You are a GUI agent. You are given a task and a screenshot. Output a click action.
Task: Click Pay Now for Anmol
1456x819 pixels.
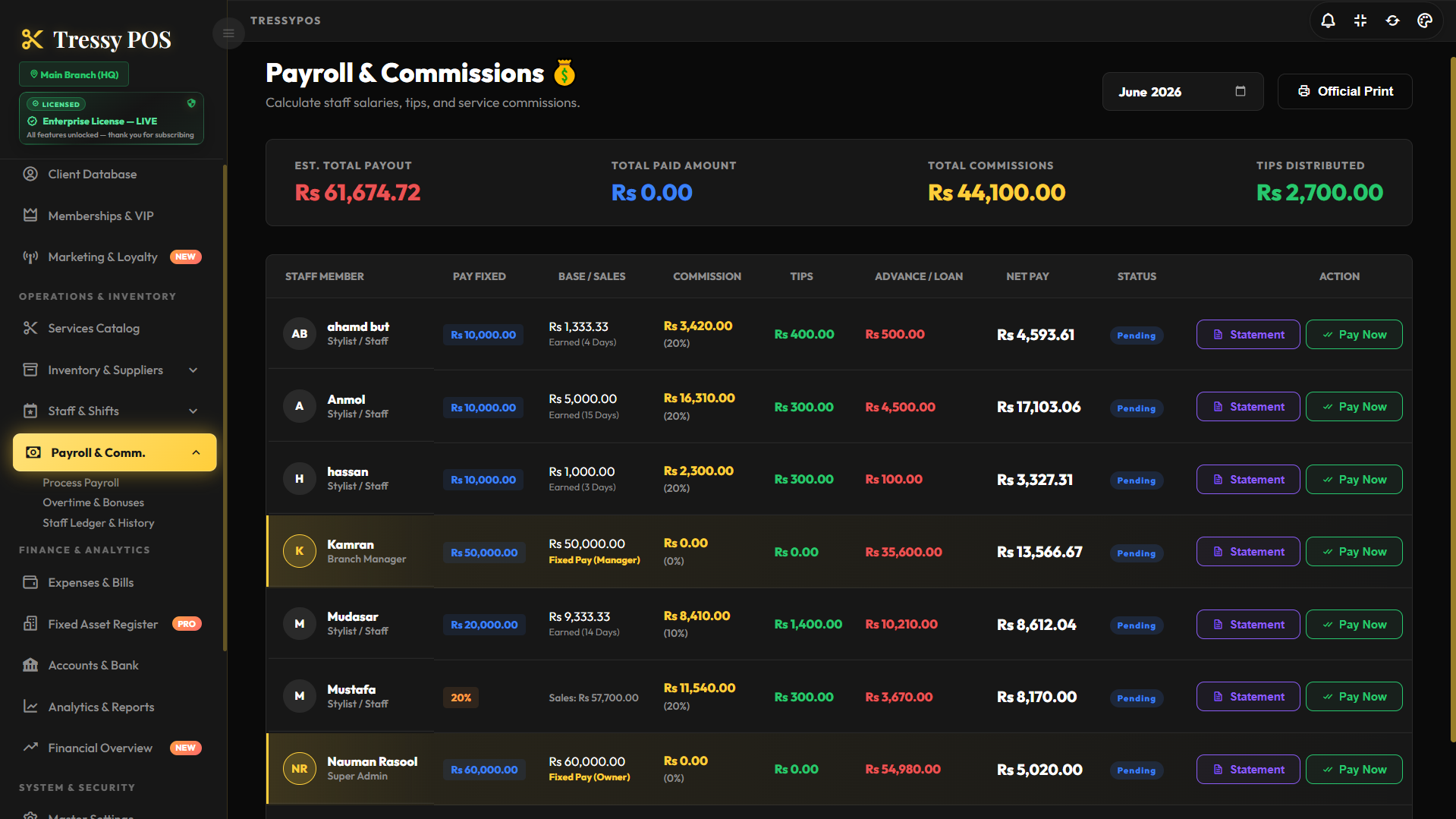1354,407
